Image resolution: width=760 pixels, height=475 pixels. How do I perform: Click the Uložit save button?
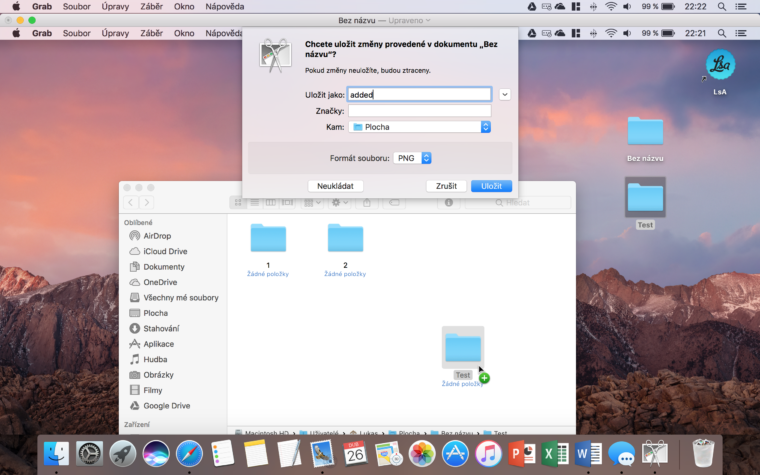point(491,186)
